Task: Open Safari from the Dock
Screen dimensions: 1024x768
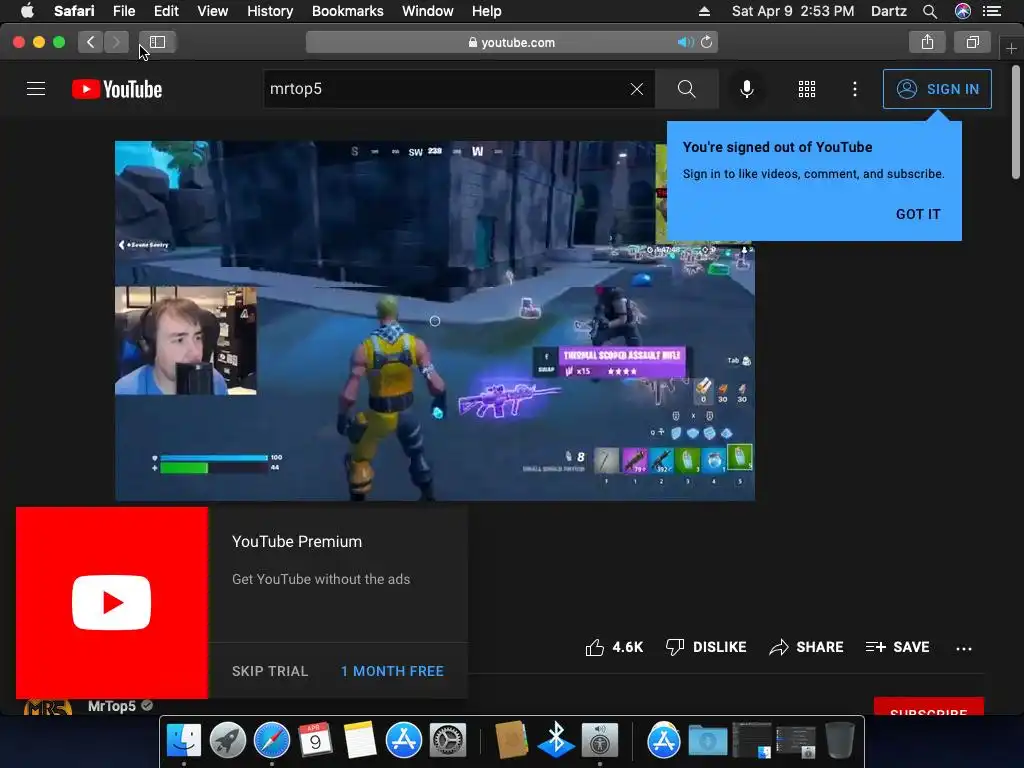Action: click(272, 740)
